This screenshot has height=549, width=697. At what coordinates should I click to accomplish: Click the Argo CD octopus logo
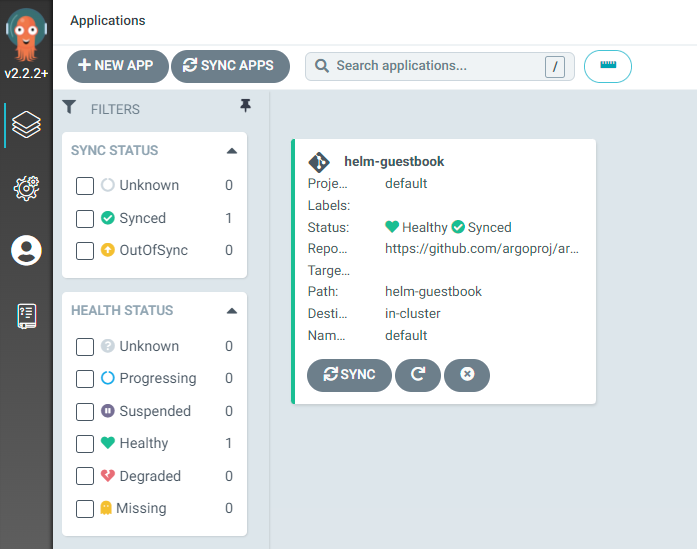[x=26, y=35]
